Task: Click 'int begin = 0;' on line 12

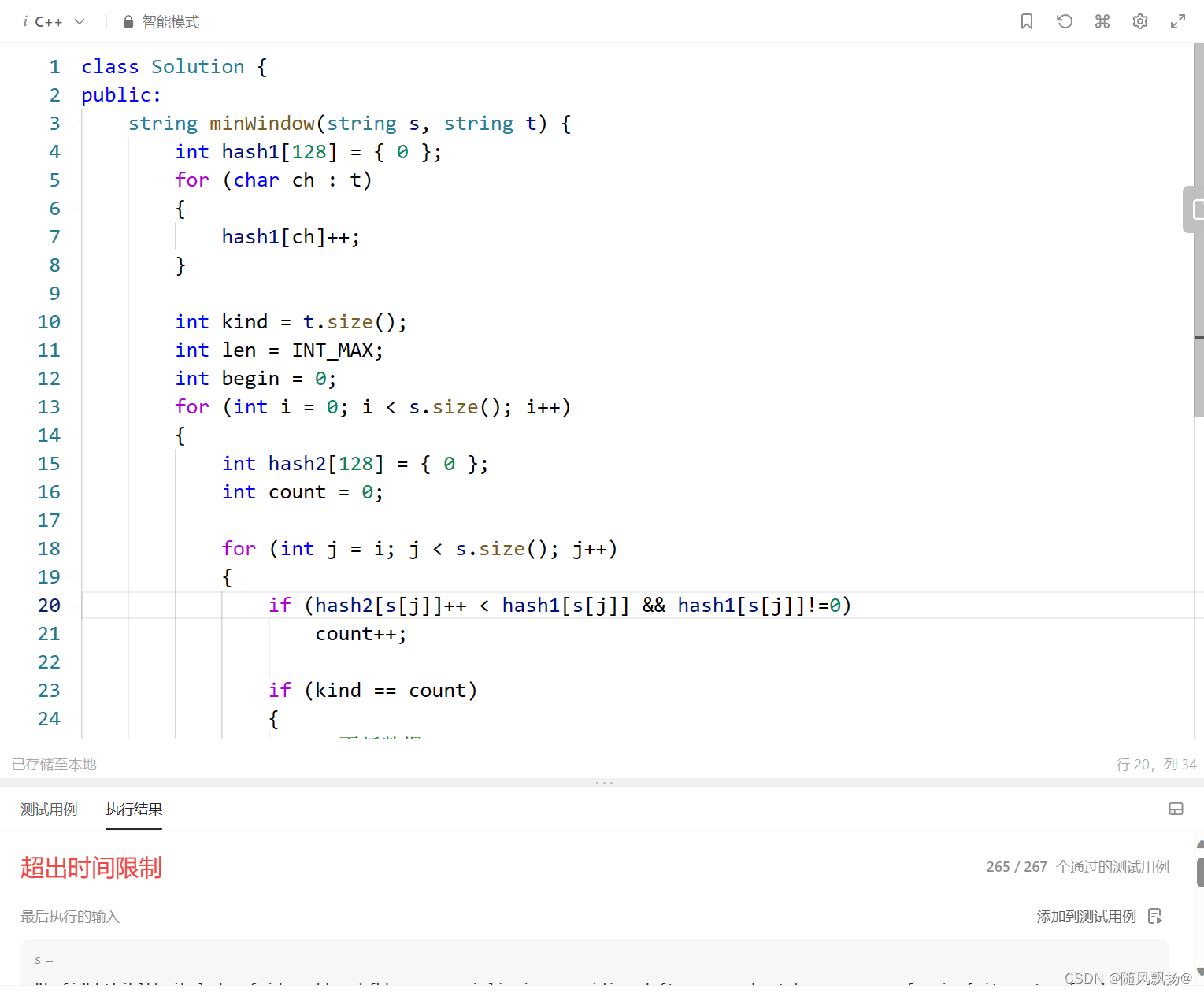Action: 256,379
